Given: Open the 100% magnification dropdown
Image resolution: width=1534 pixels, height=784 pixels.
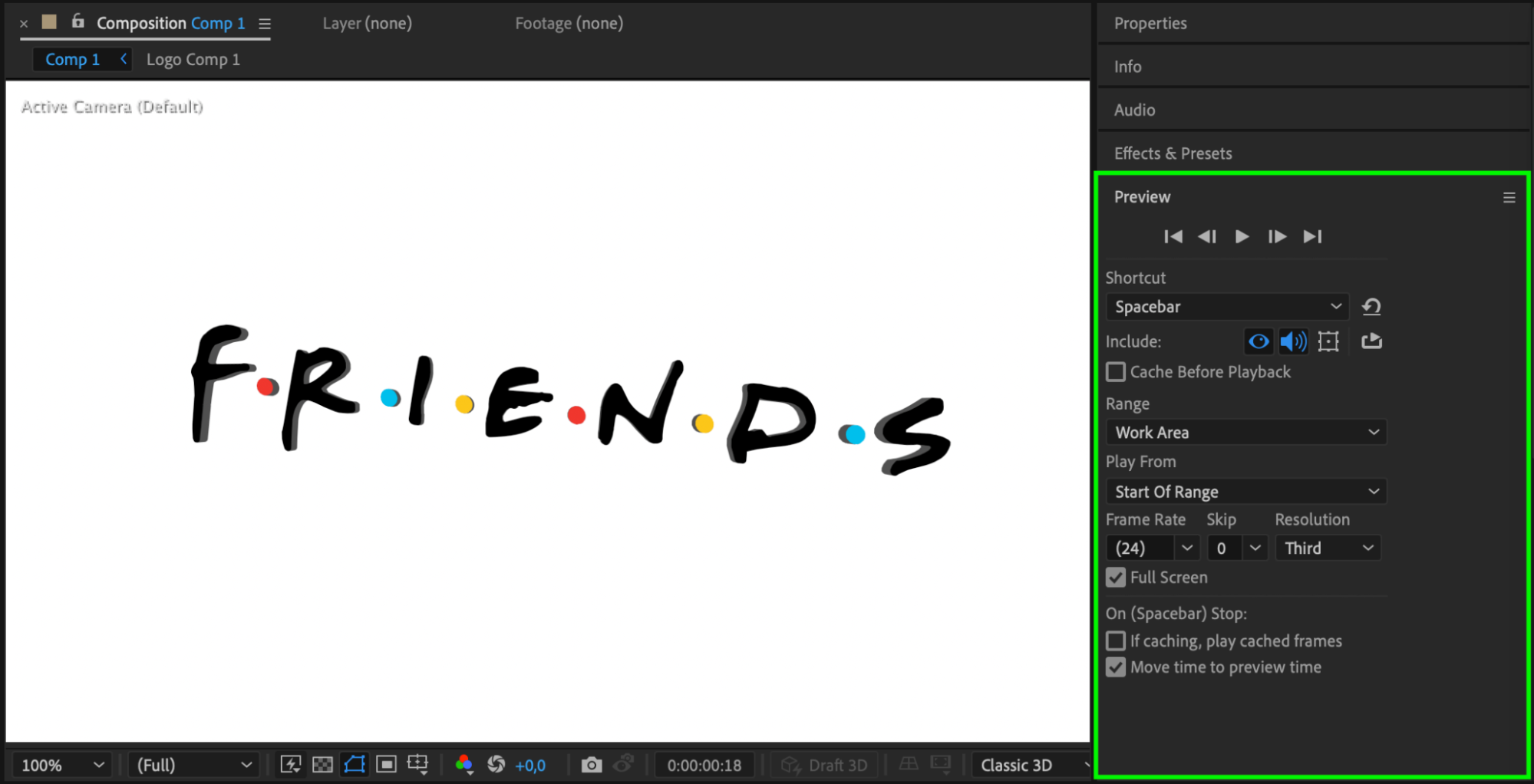Looking at the screenshot, I should (x=62, y=765).
